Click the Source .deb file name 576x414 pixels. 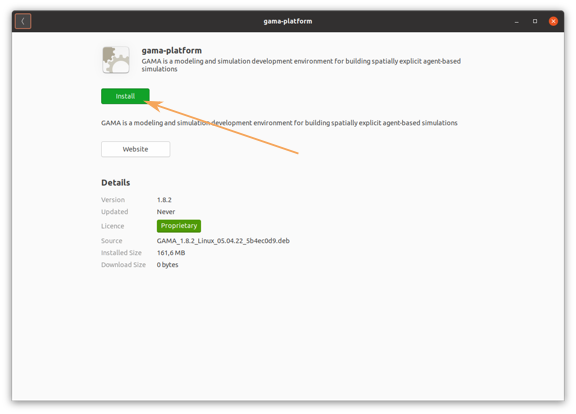coord(223,241)
